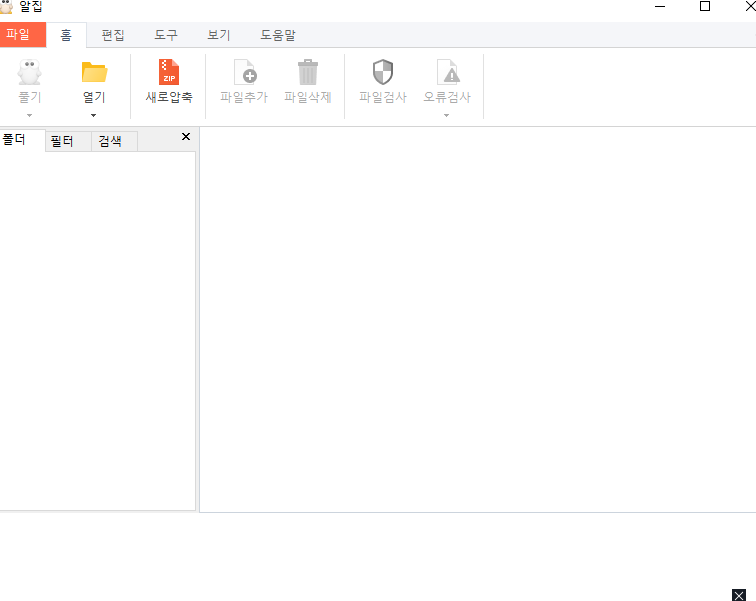756x601 pixels.
Task: Switch to the 도구 ribbon tab
Action: pos(166,35)
